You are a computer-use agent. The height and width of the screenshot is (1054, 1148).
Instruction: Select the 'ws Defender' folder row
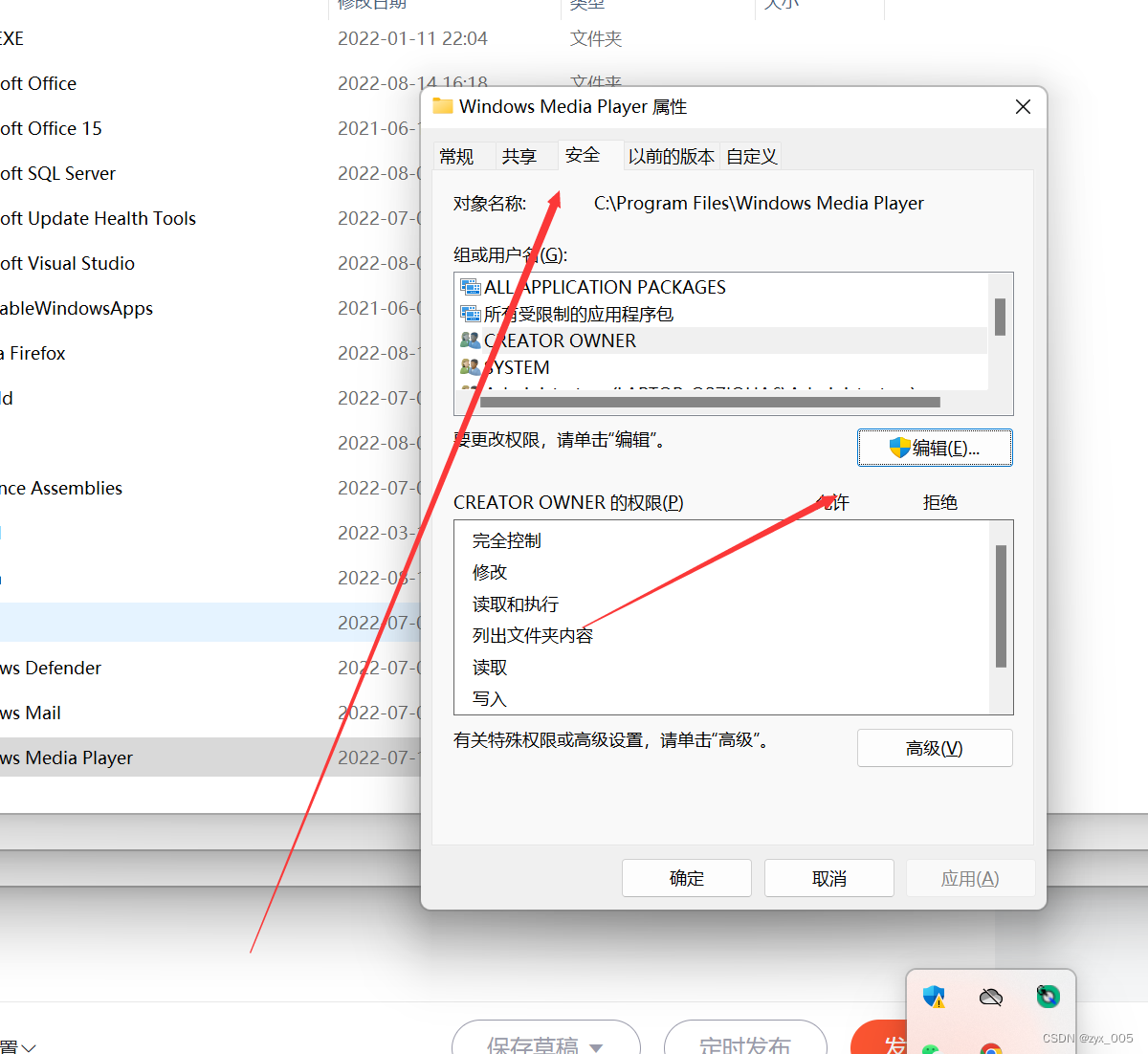[x=210, y=668]
